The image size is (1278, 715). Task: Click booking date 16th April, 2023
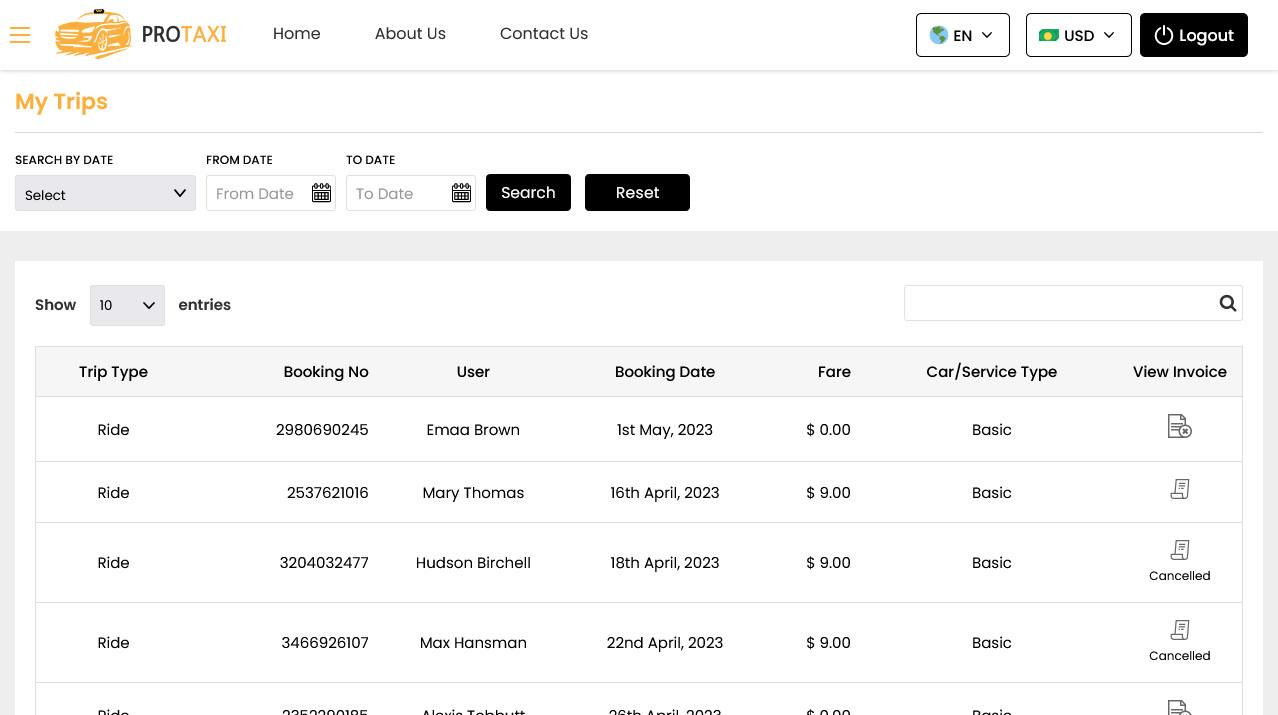click(665, 493)
